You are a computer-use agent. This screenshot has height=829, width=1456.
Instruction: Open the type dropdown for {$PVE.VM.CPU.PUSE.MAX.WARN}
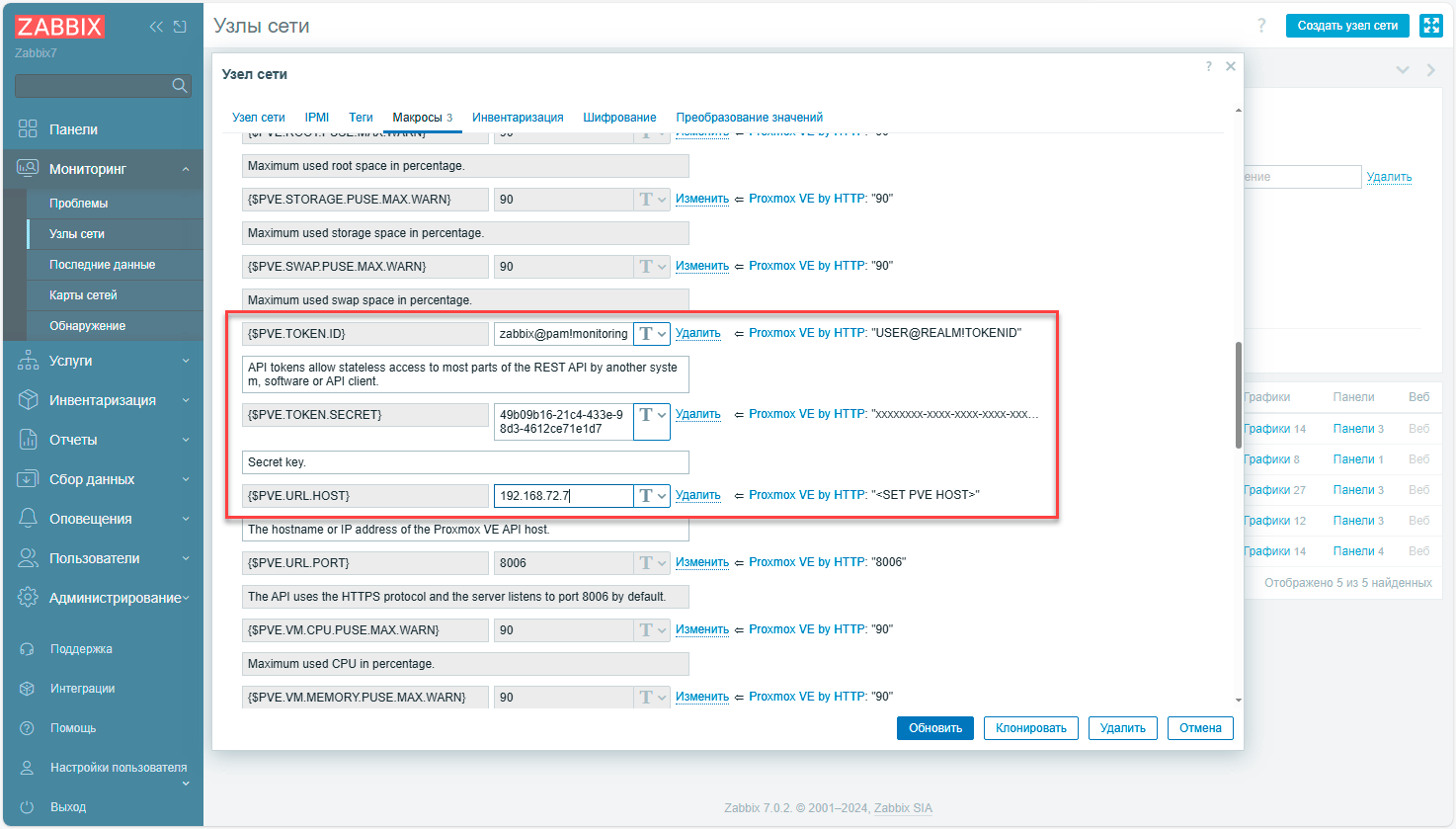coord(652,630)
